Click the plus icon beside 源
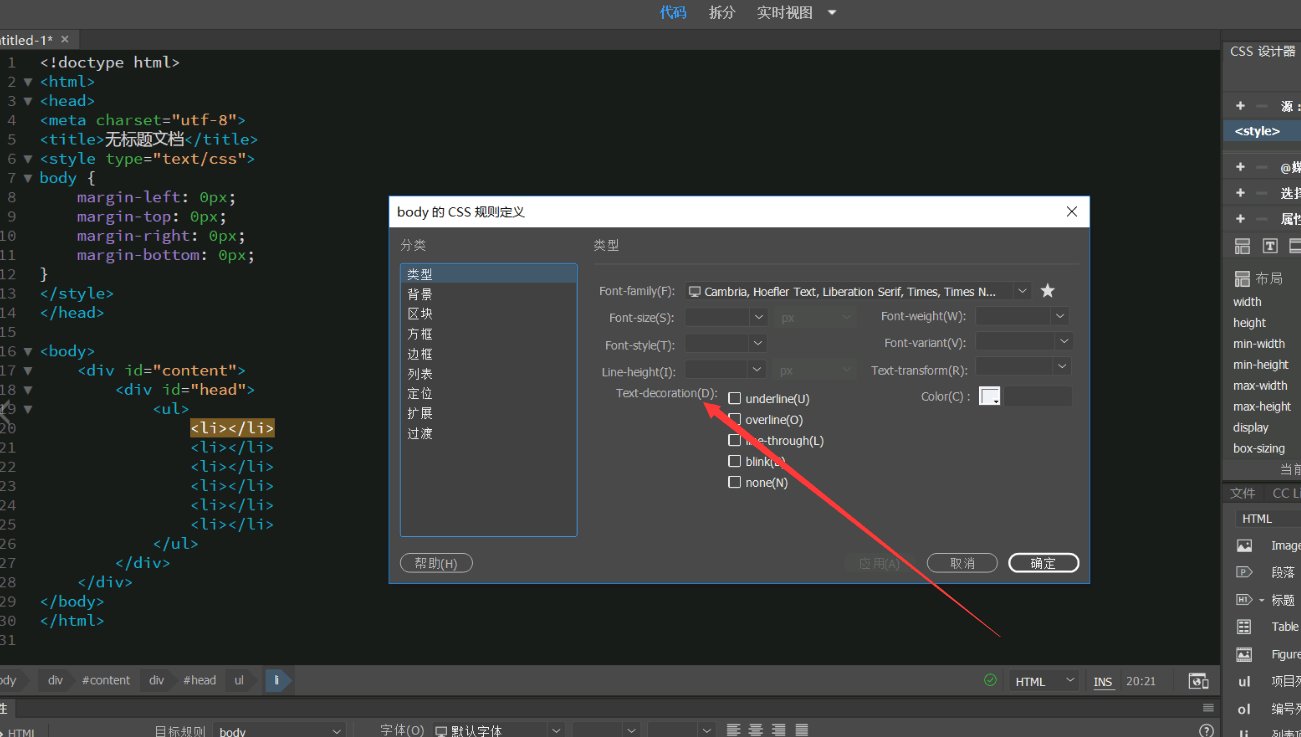Screen dimensions: 1301x737 point(1240,106)
